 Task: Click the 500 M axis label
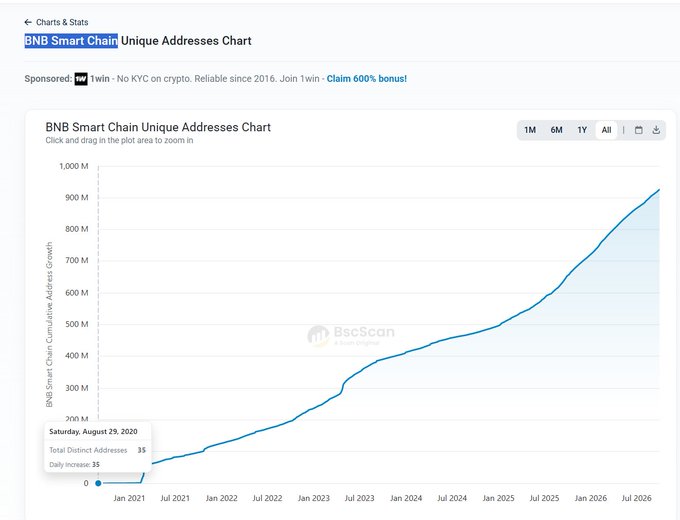pyautogui.click(x=77, y=324)
